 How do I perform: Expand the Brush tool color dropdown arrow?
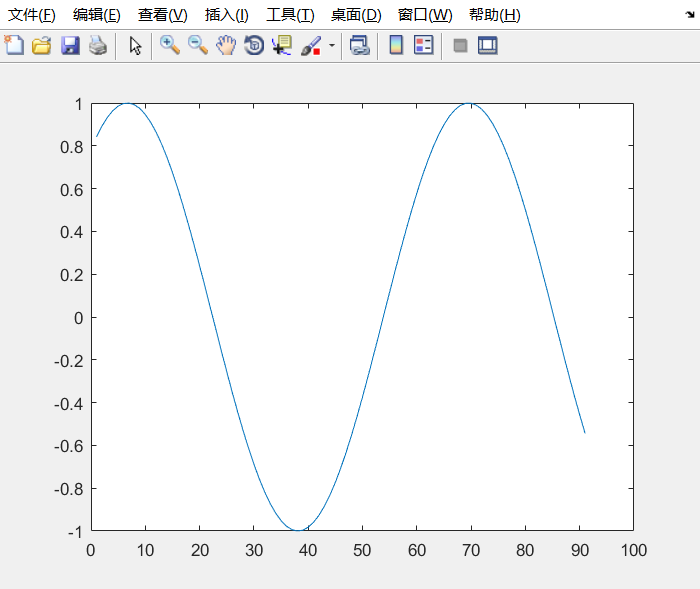coord(332,45)
